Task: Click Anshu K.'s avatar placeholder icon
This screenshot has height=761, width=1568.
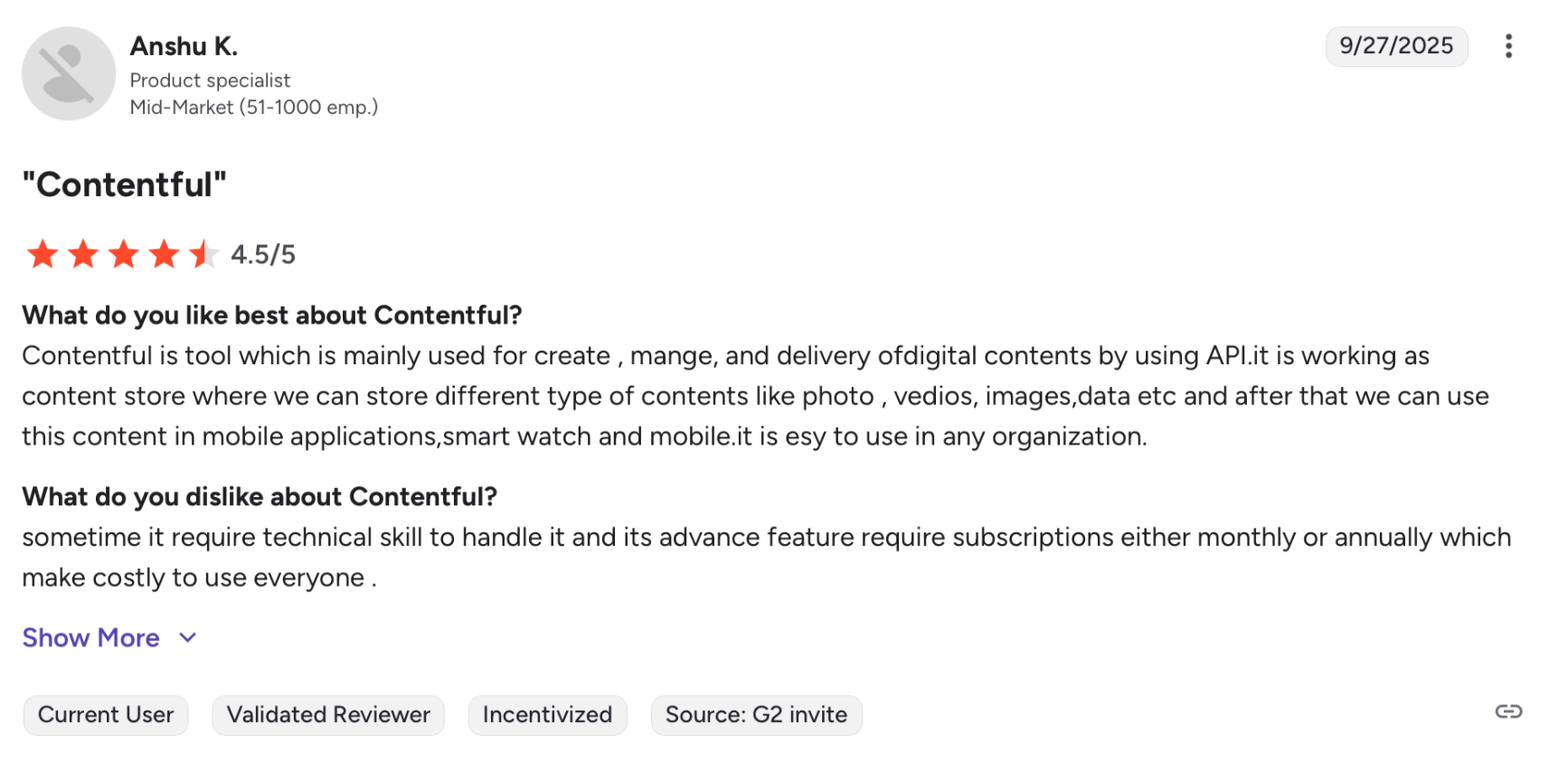Action: click(x=69, y=73)
